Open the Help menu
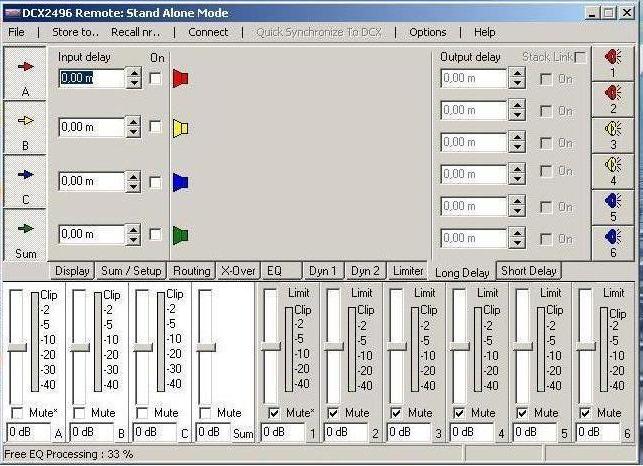The width and height of the screenshot is (643, 466). point(485,32)
